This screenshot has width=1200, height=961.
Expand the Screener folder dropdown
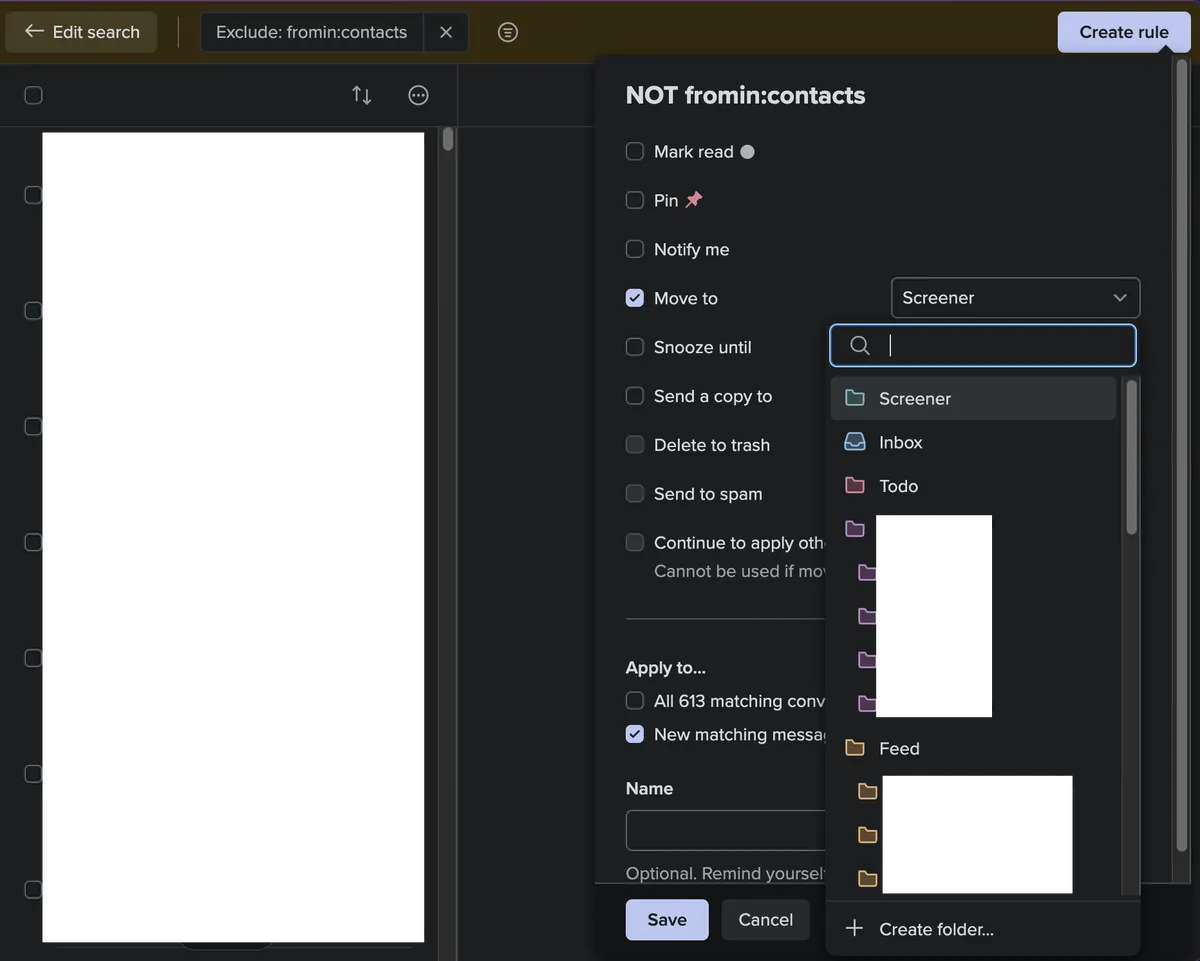click(1015, 298)
